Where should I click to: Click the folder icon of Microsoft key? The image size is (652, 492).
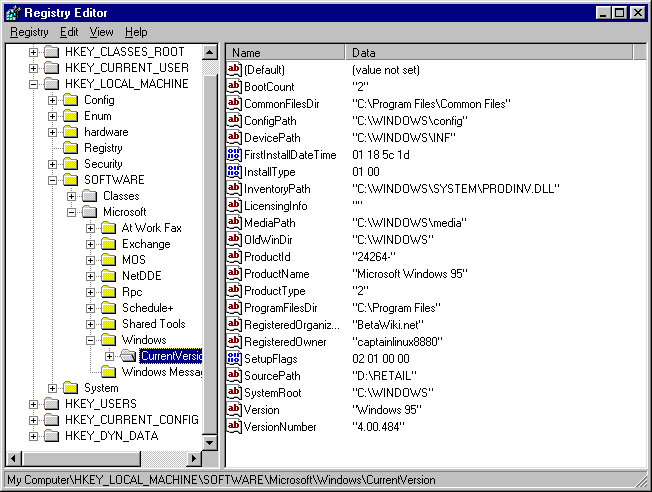tap(90, 212)
